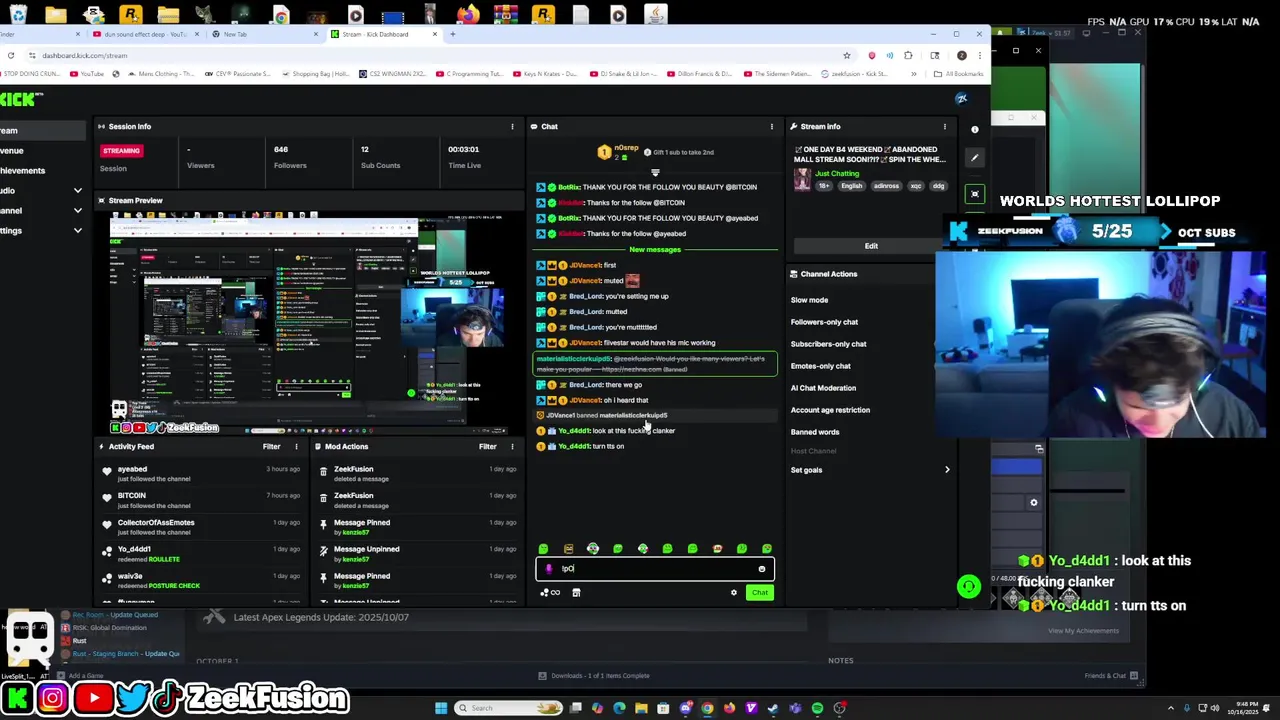This screenshot has width=1280, height=720.
Task: Click Windows taskbar search box
Action: pos(509,708)
